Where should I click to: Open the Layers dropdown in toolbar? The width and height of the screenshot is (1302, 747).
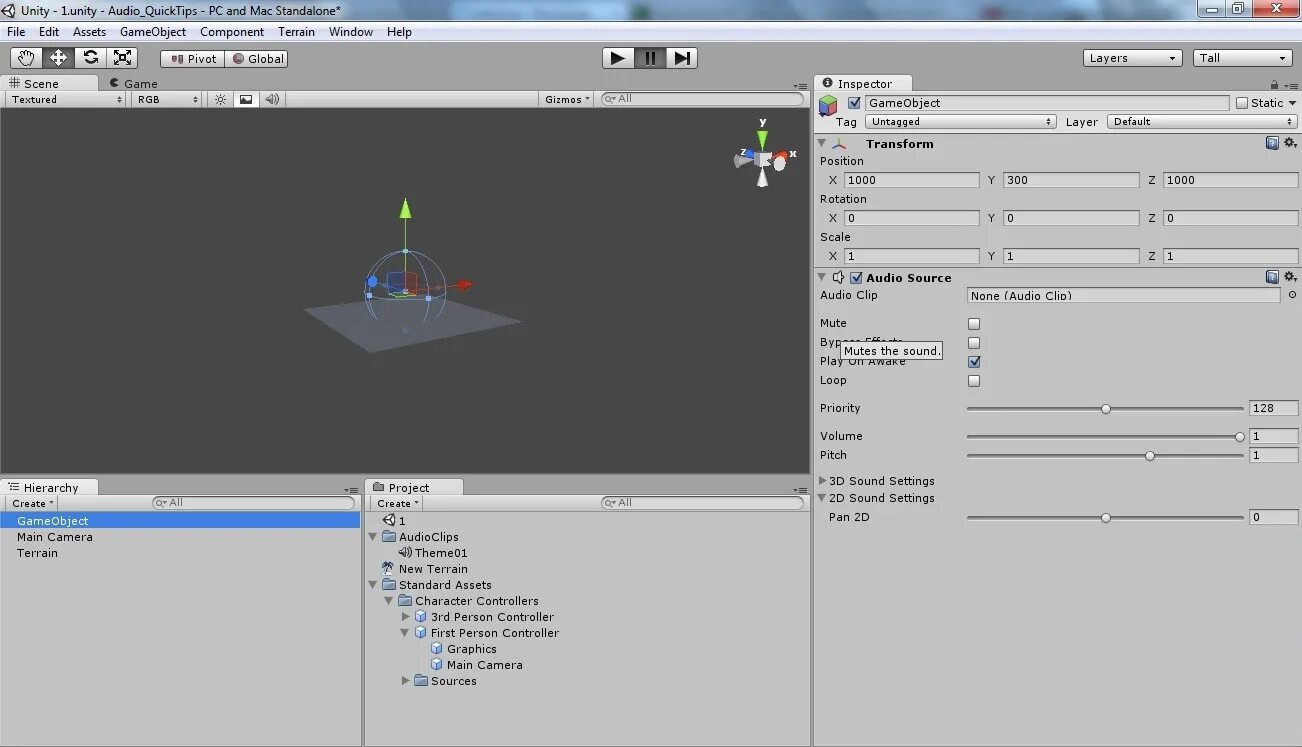coord(1132,58)
